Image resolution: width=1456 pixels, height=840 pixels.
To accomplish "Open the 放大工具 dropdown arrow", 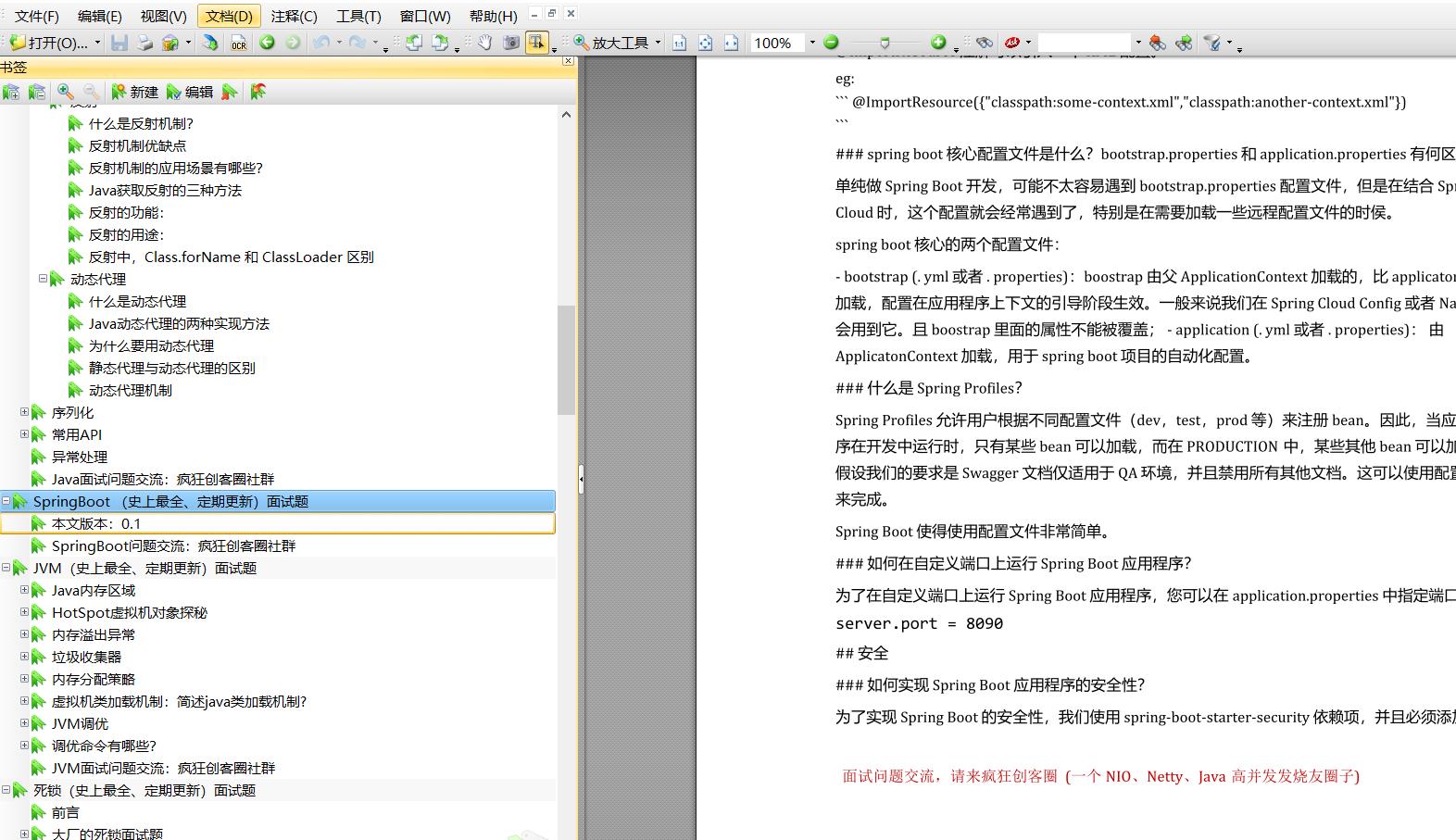I will pyautogui.click(x=658, y=43).
